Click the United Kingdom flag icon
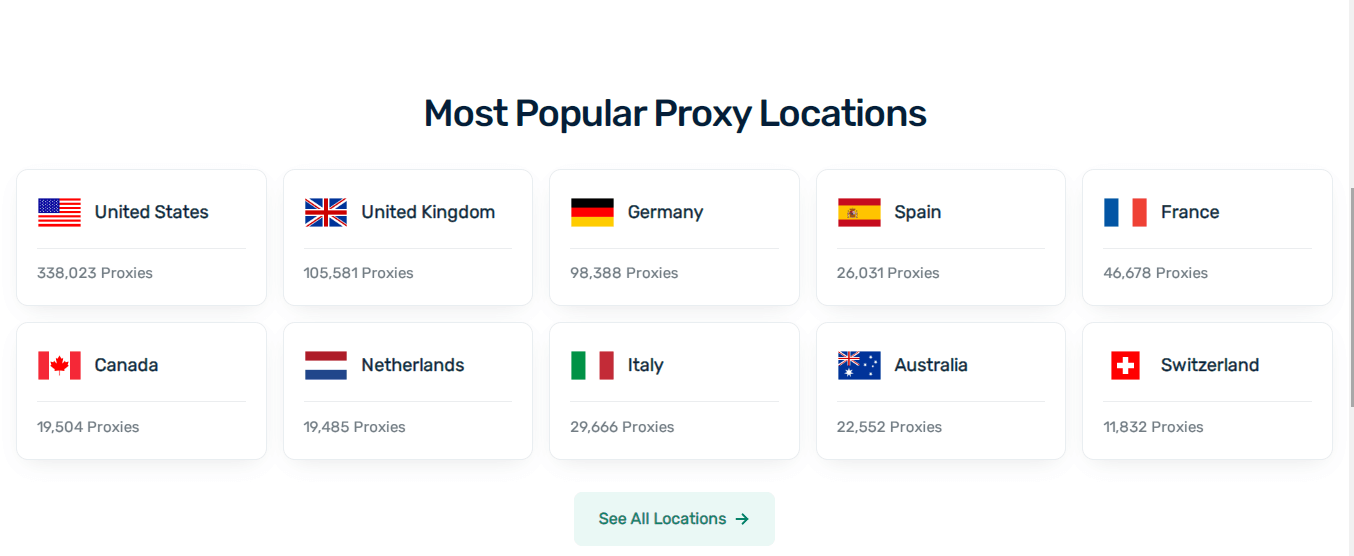Viewport: 1354px width, 556px height. point(326,212)
